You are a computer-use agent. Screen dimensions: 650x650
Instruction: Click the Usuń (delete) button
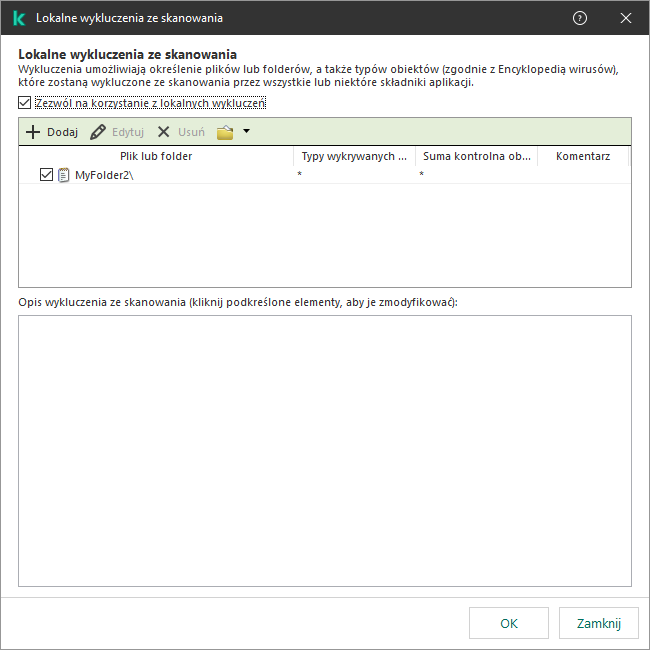click(x=181, y=132)
